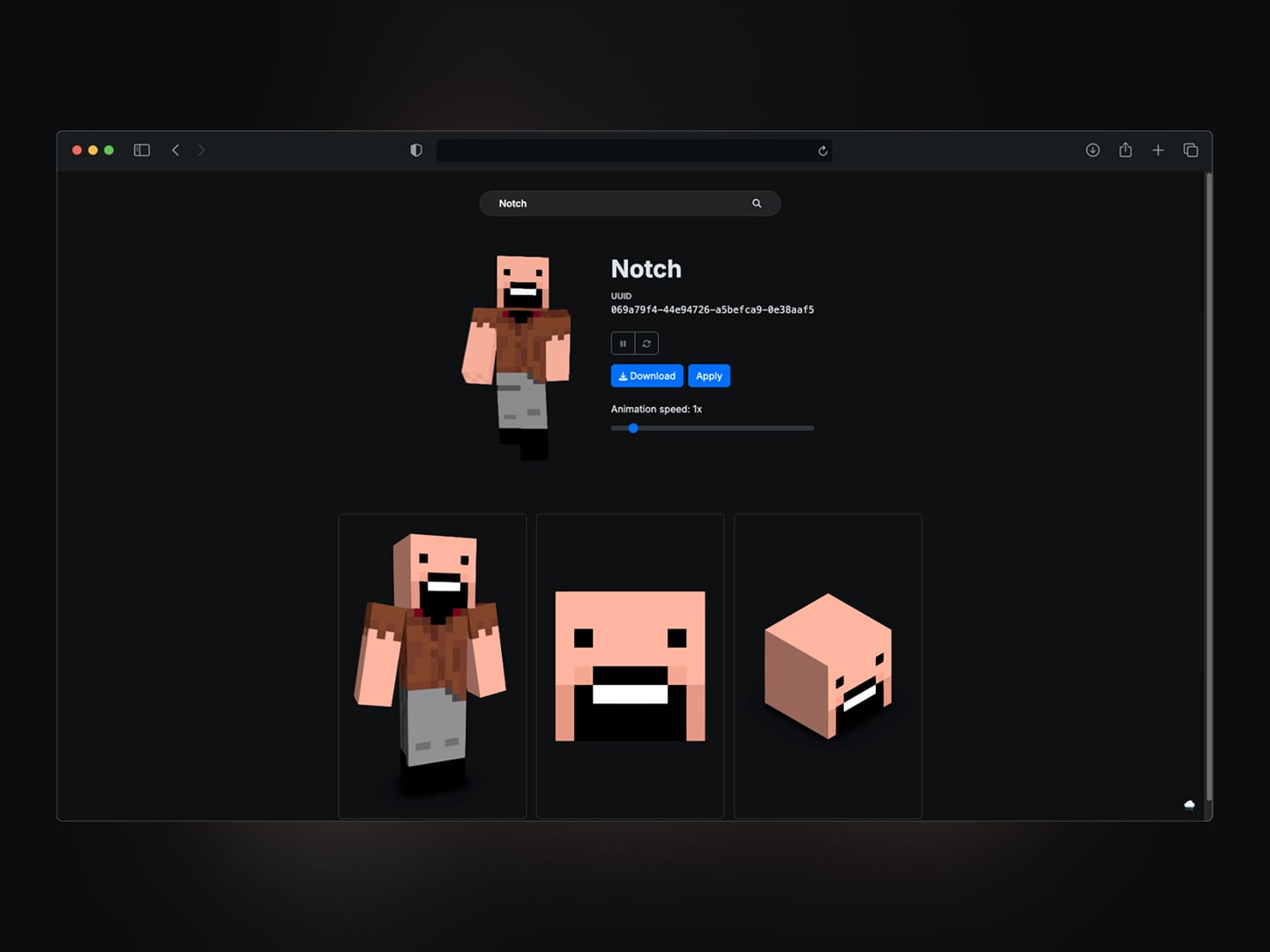The height and width of the screenshot is (952, 1270).
Task: Click the privacy shield icon beside the address bar
Action: 415,150
